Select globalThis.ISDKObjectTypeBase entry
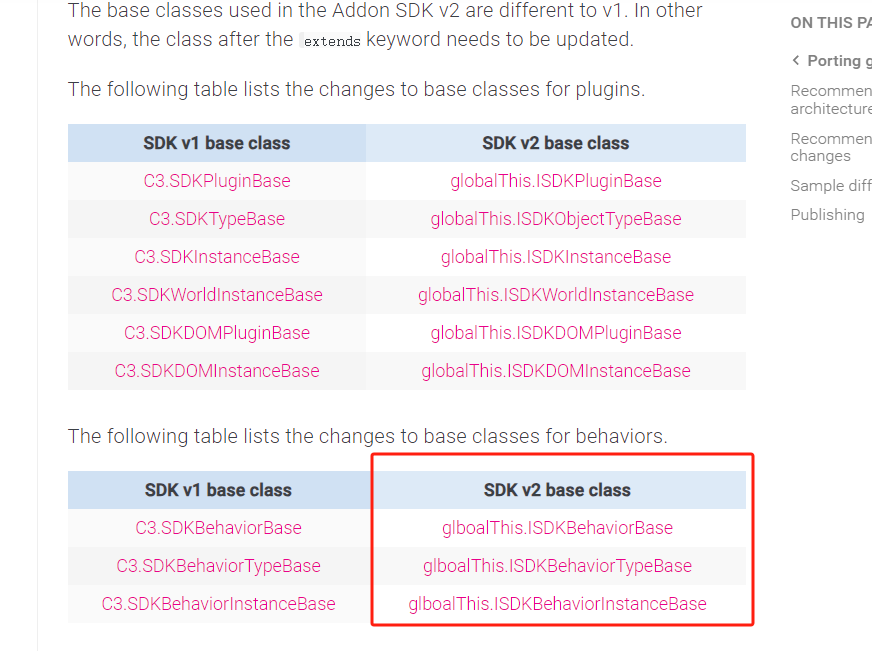Image resolution: width=872 pixels, height=651 pixels. point(556,219)
